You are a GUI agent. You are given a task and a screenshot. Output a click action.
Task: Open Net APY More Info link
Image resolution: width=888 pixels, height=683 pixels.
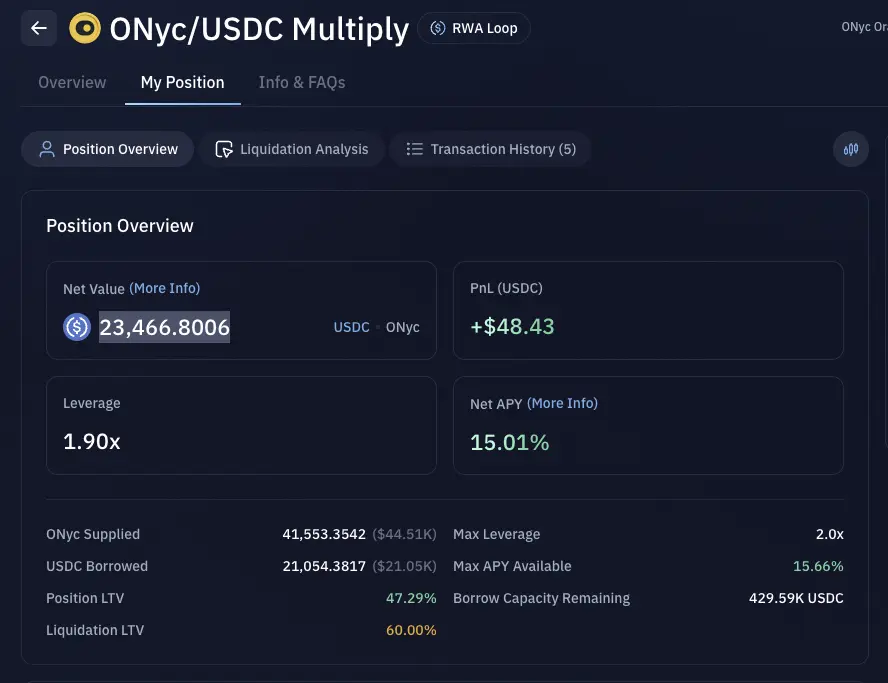coord(562,403)
